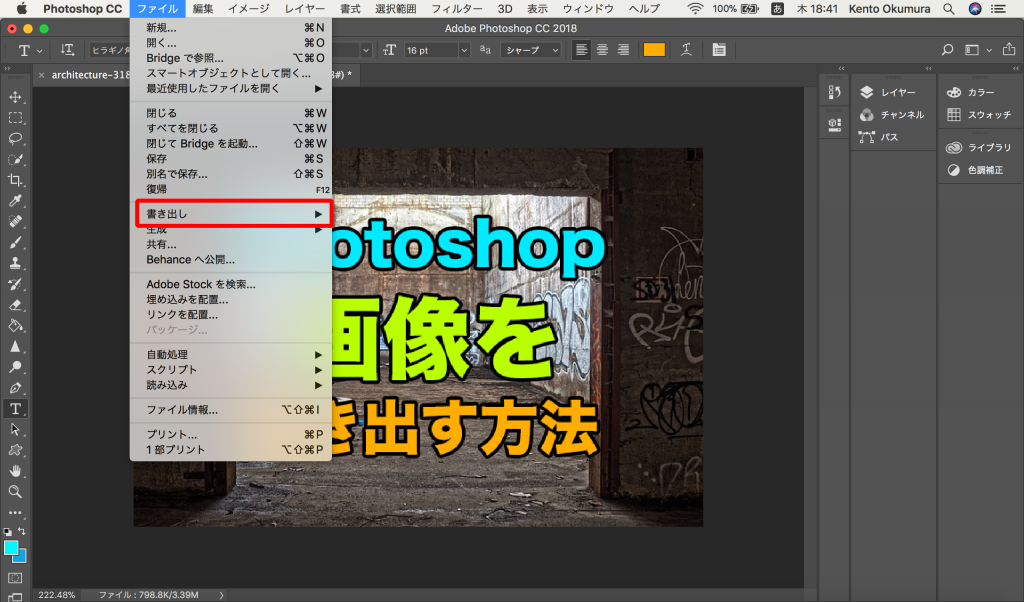
Task: Change the screen mode button
Action: (15, 597)
